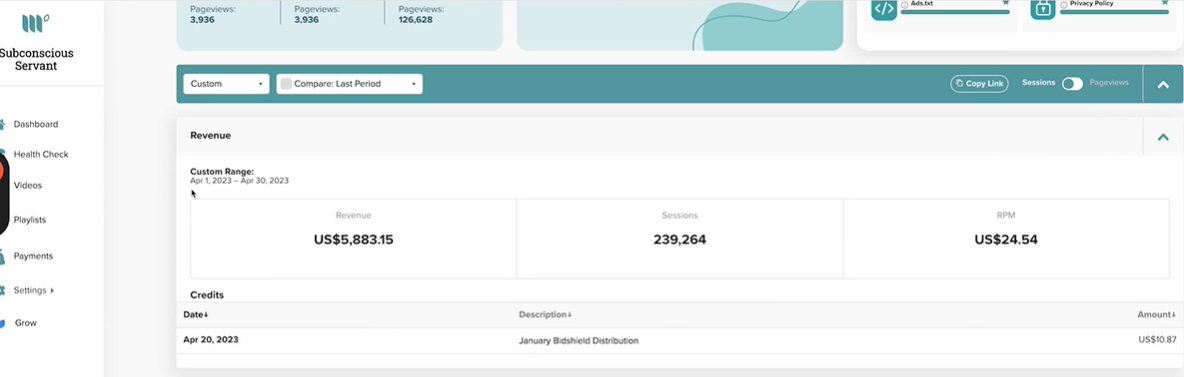Check the Compare checkbox

pyautogui.click(x=285, y=84)
